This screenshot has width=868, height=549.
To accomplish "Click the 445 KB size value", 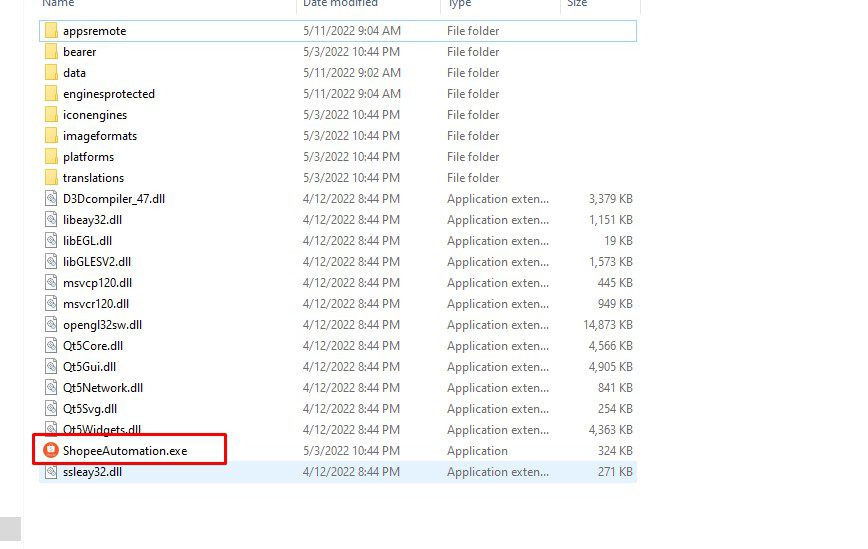I will coord(615,283).
